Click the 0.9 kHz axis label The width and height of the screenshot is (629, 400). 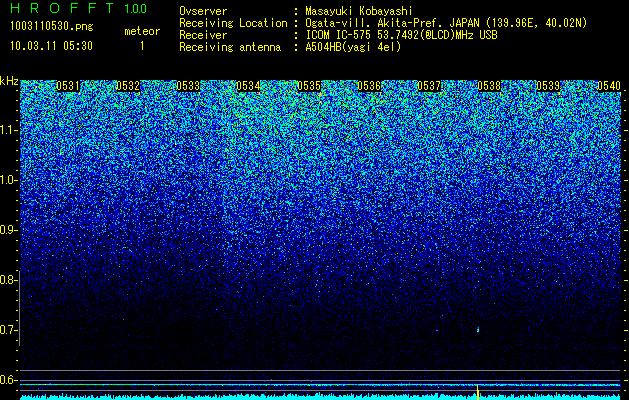point(9,230)
